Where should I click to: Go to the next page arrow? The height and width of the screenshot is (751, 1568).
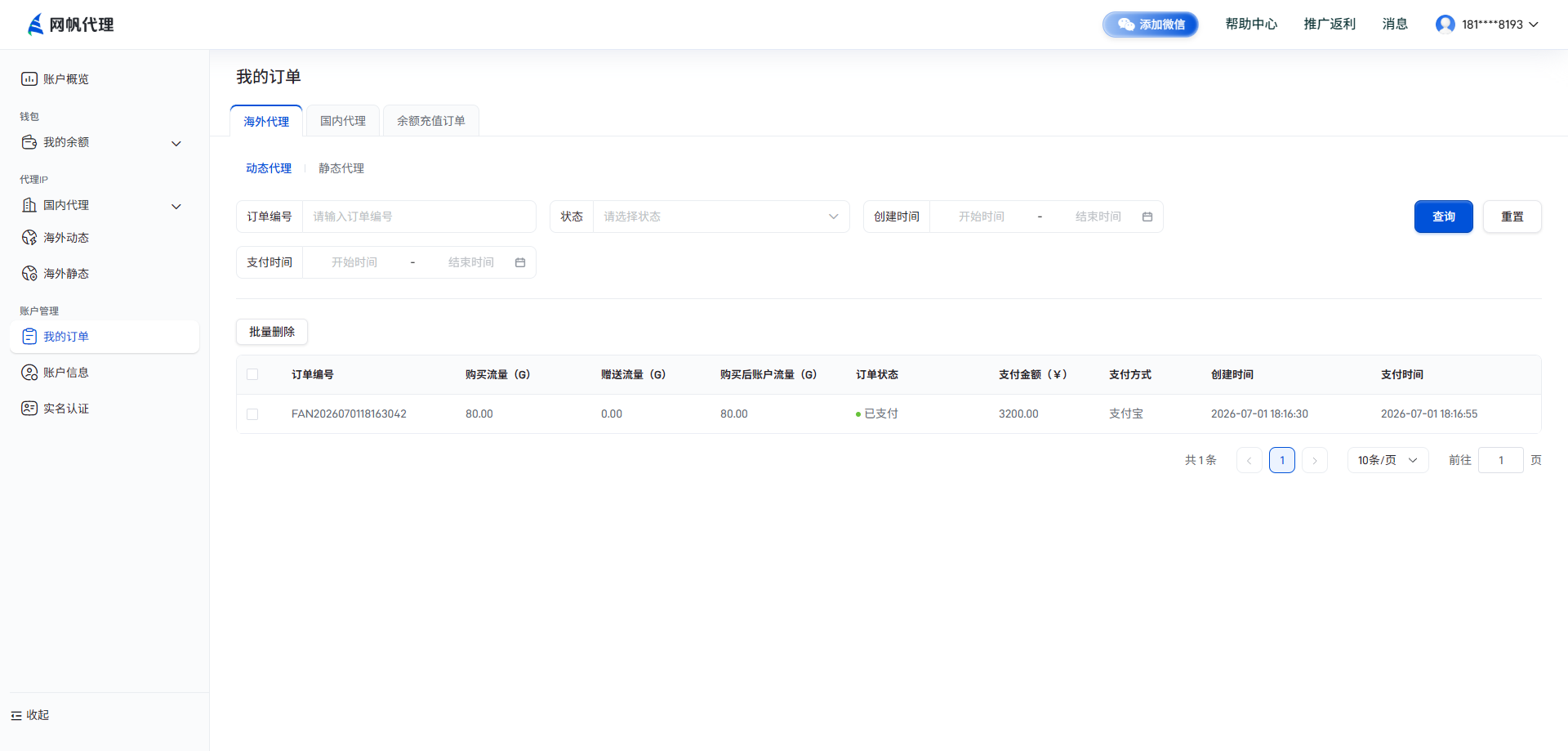[x=1315, y=460]
